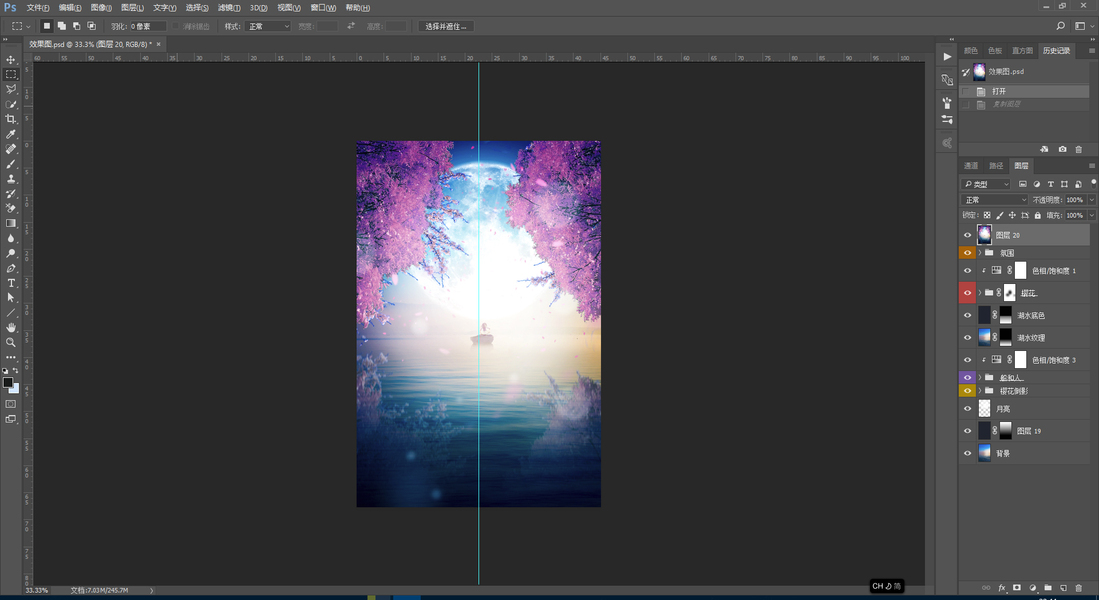
Task: Hide the 背景 layer
Action: click(x=967, y=454)
